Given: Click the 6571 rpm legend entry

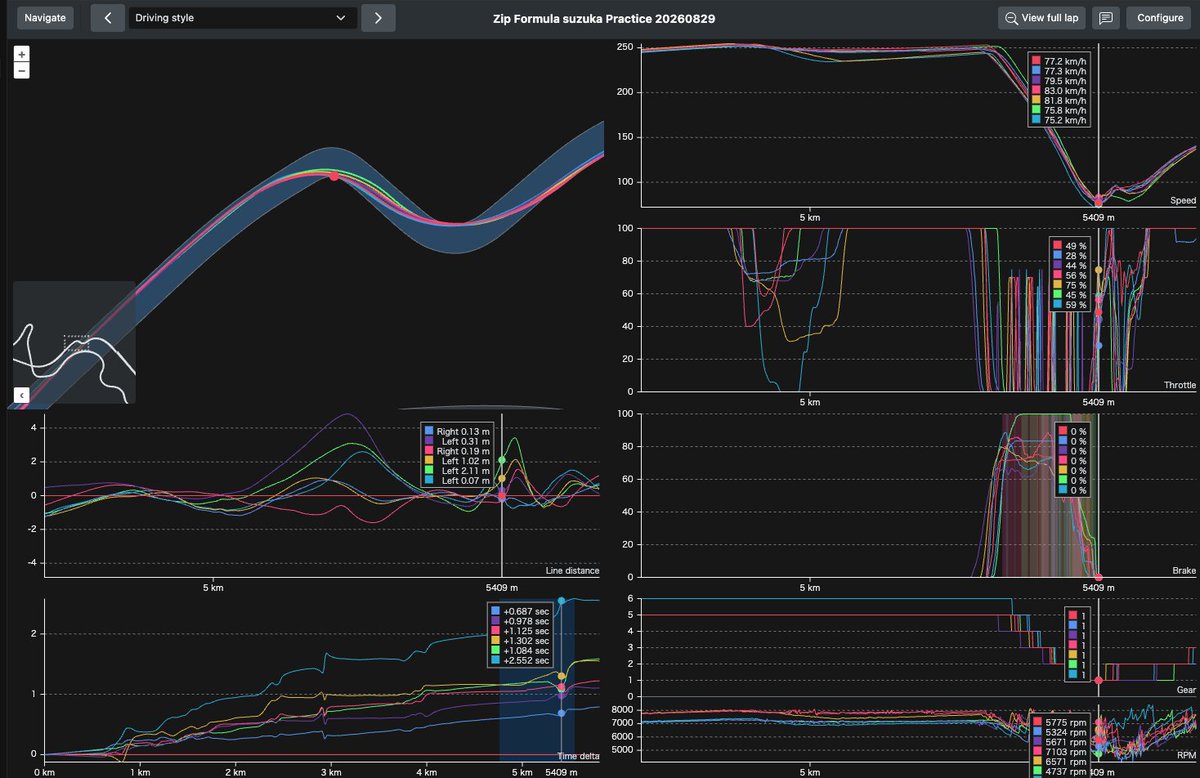Looking at the screenshot, I should (1062, 761).
